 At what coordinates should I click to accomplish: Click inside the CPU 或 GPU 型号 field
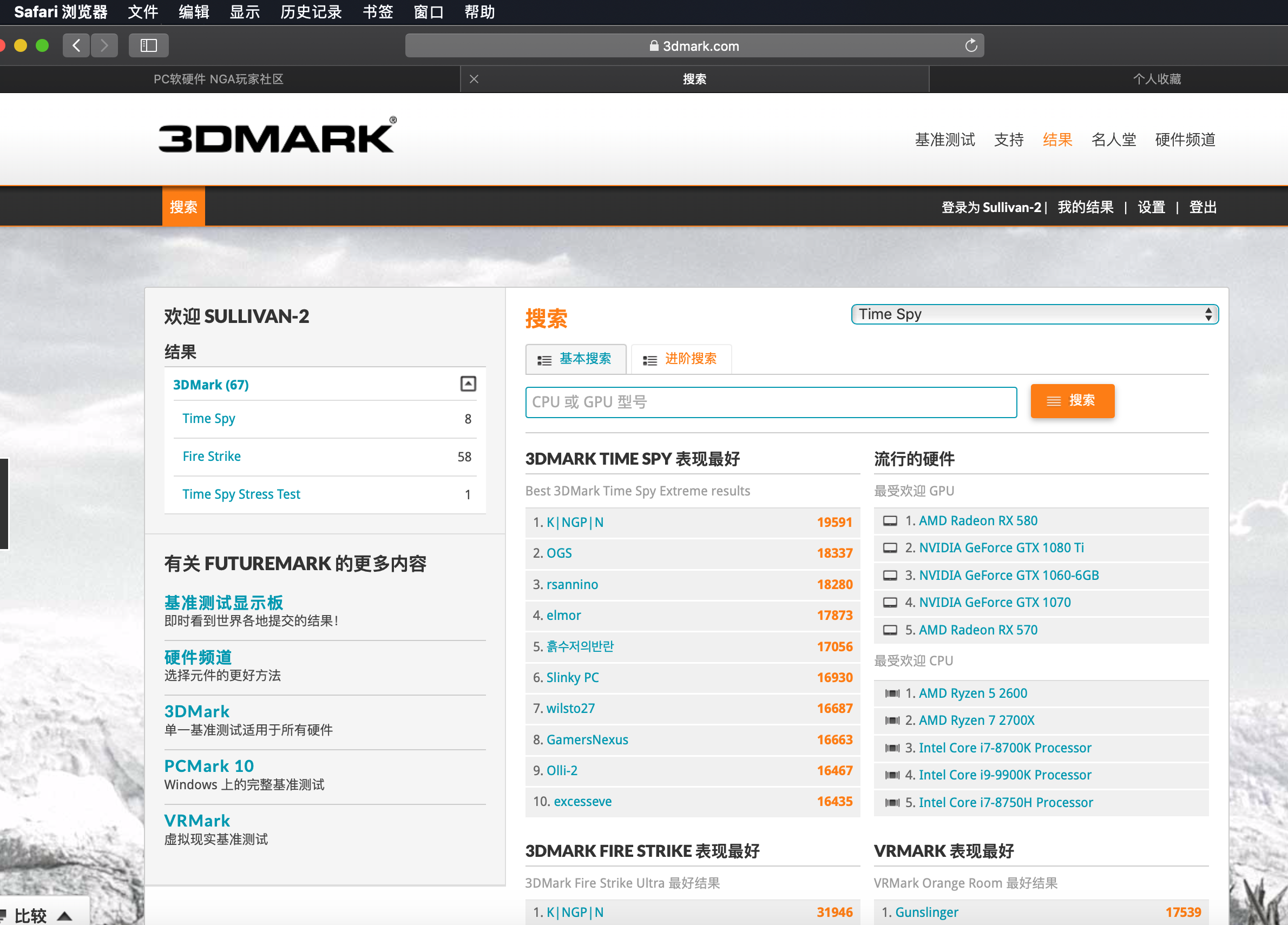pos(771,402)
